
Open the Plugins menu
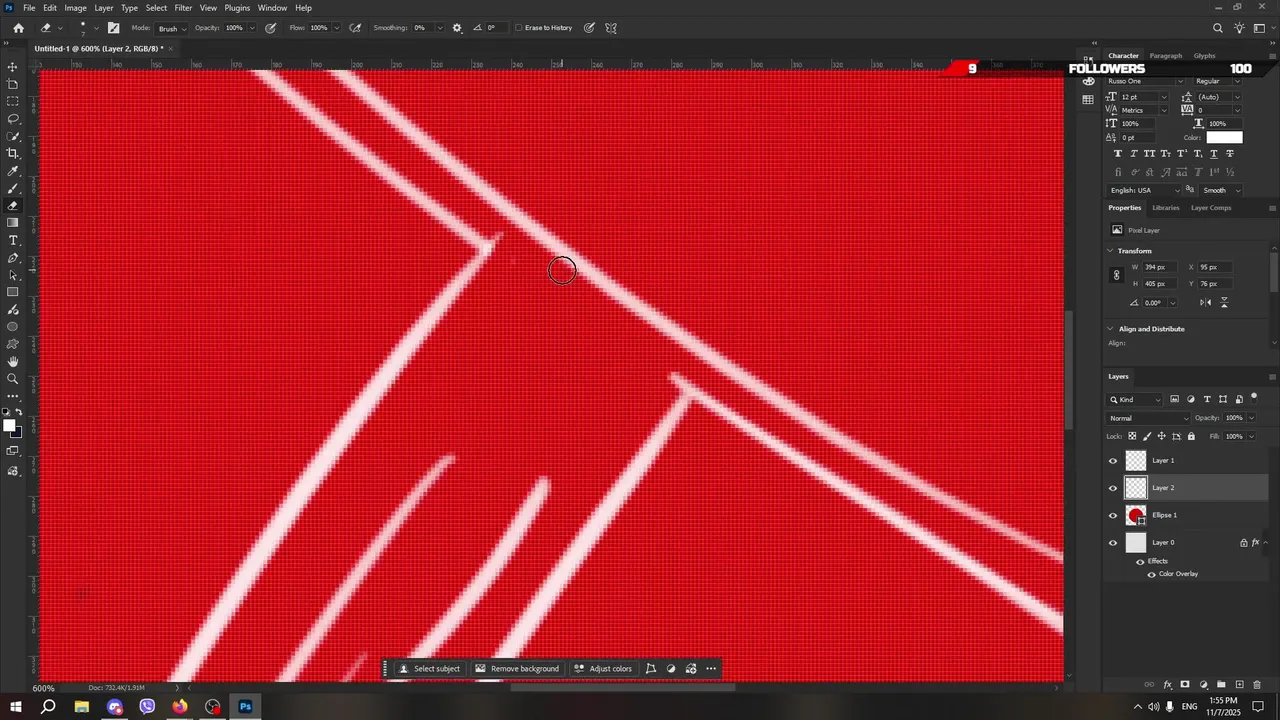coord(237,8)
